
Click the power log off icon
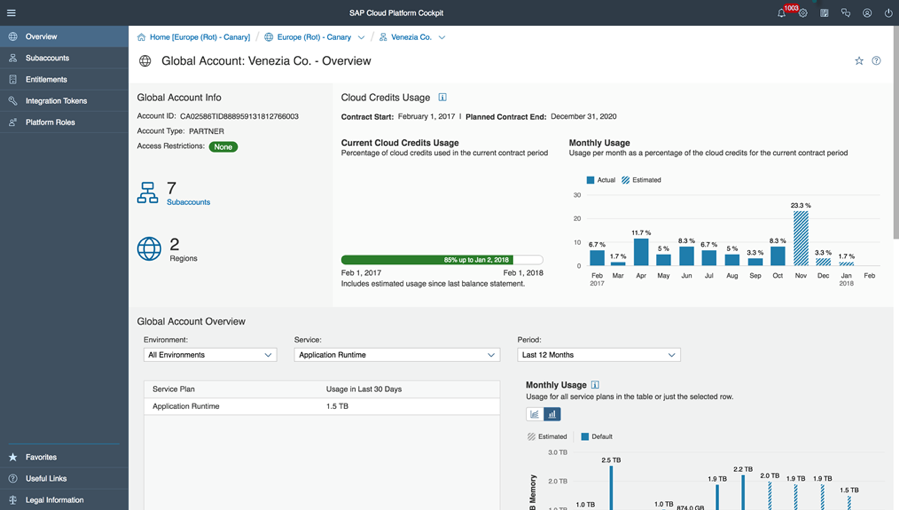888,13
